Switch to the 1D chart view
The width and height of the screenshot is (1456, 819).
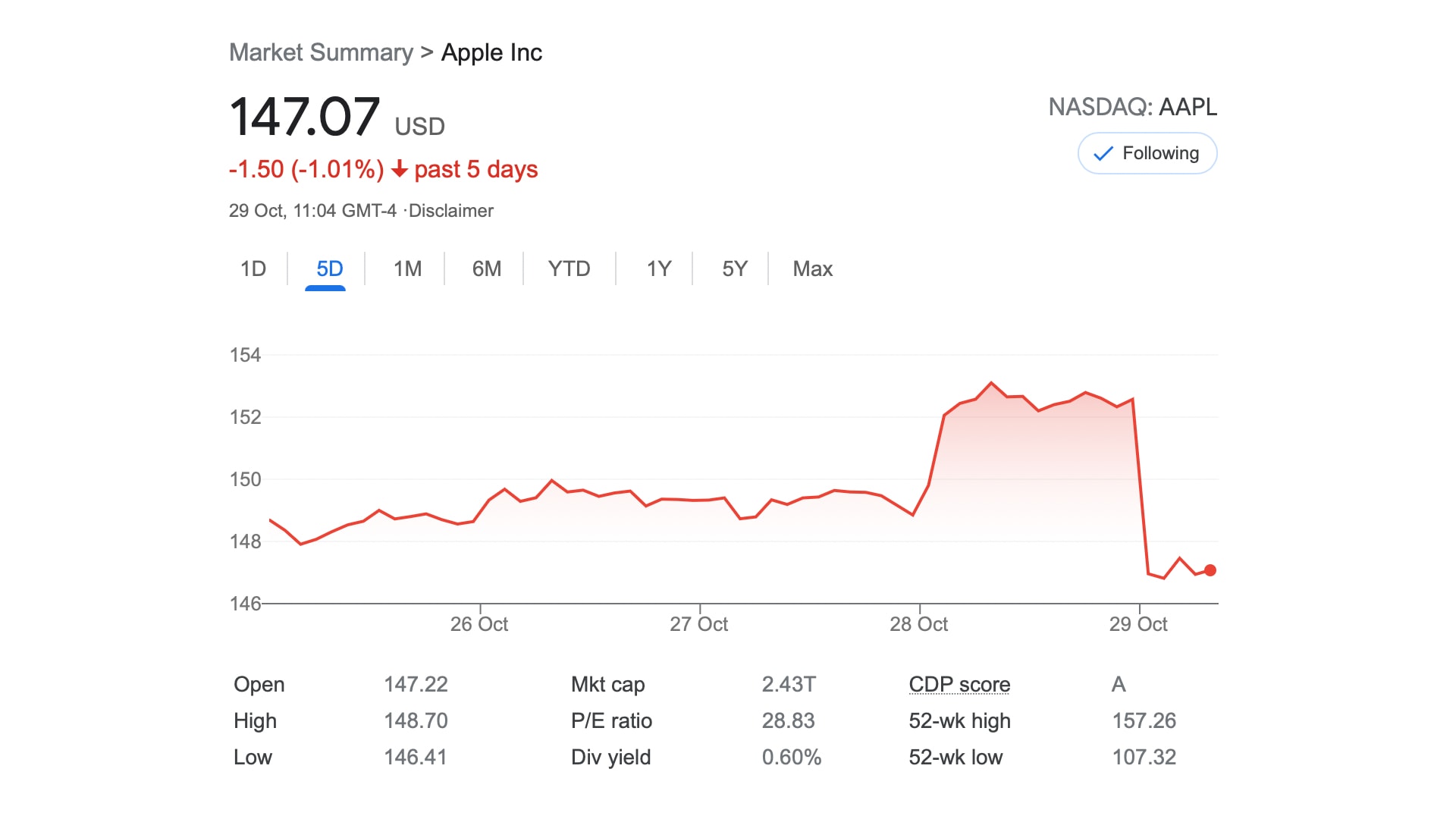point(253,268)
